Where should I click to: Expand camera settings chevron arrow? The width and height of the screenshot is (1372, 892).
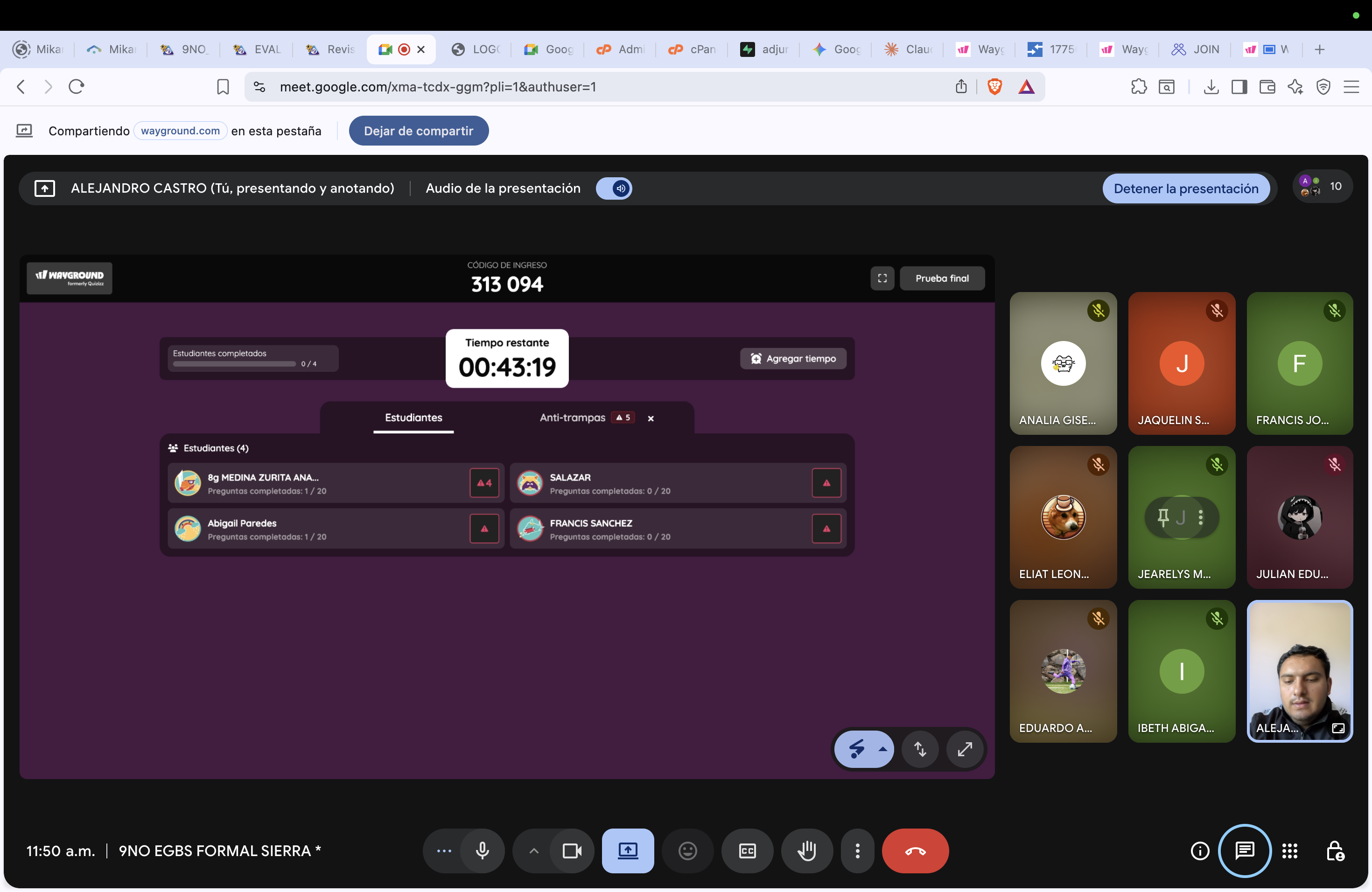[x=534, y=850]
